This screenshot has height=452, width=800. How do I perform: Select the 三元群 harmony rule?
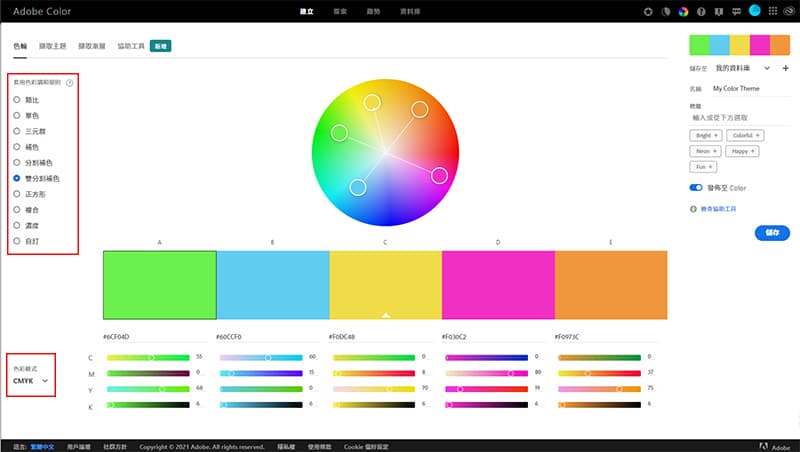click(30, 132)
